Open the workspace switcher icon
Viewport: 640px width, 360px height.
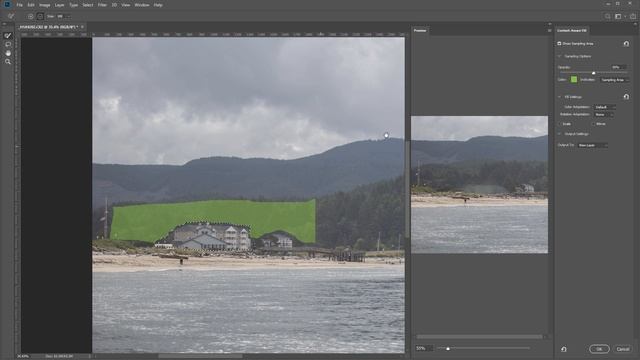coord(619,16)
